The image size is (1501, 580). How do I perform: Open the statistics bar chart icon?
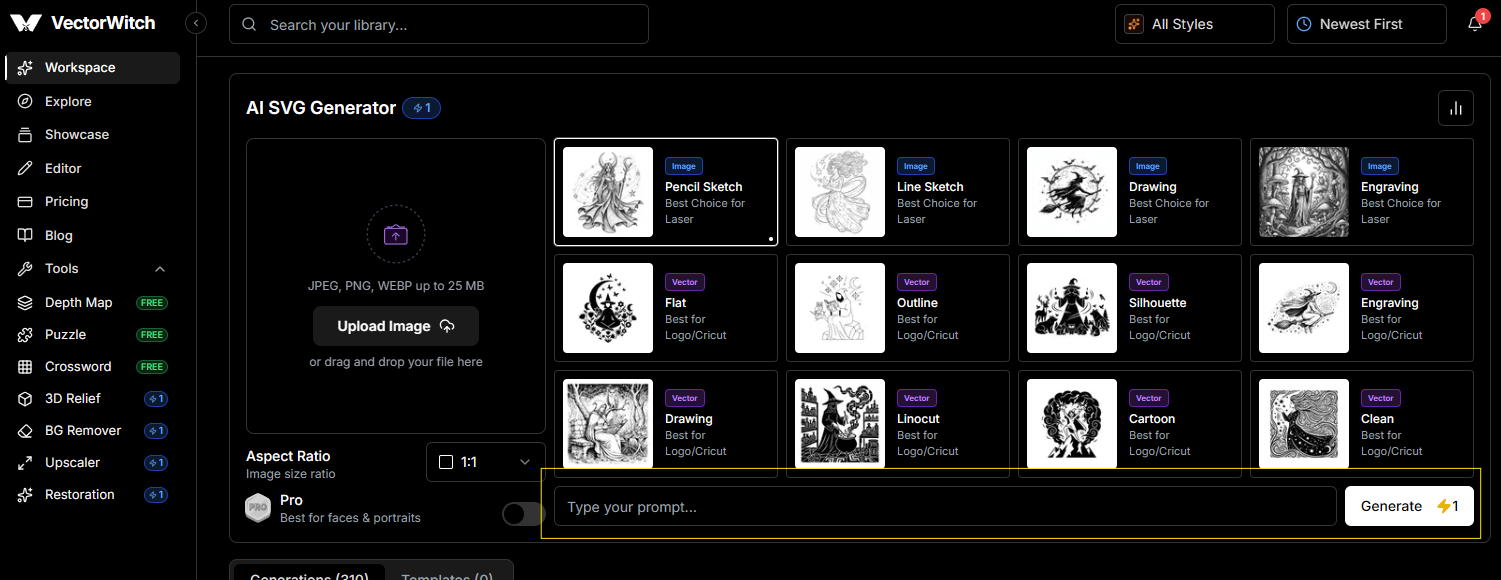[x=1456, y=108]
